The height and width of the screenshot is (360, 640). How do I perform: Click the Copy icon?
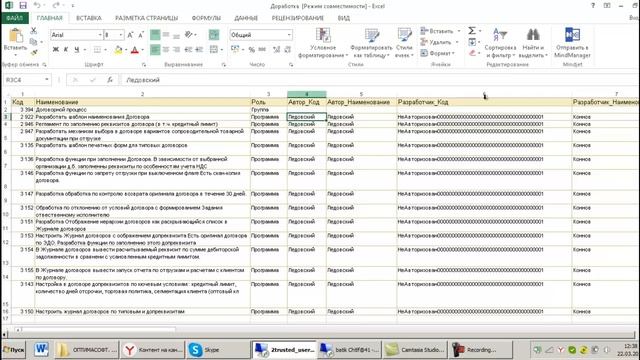[x=34, y=41]
